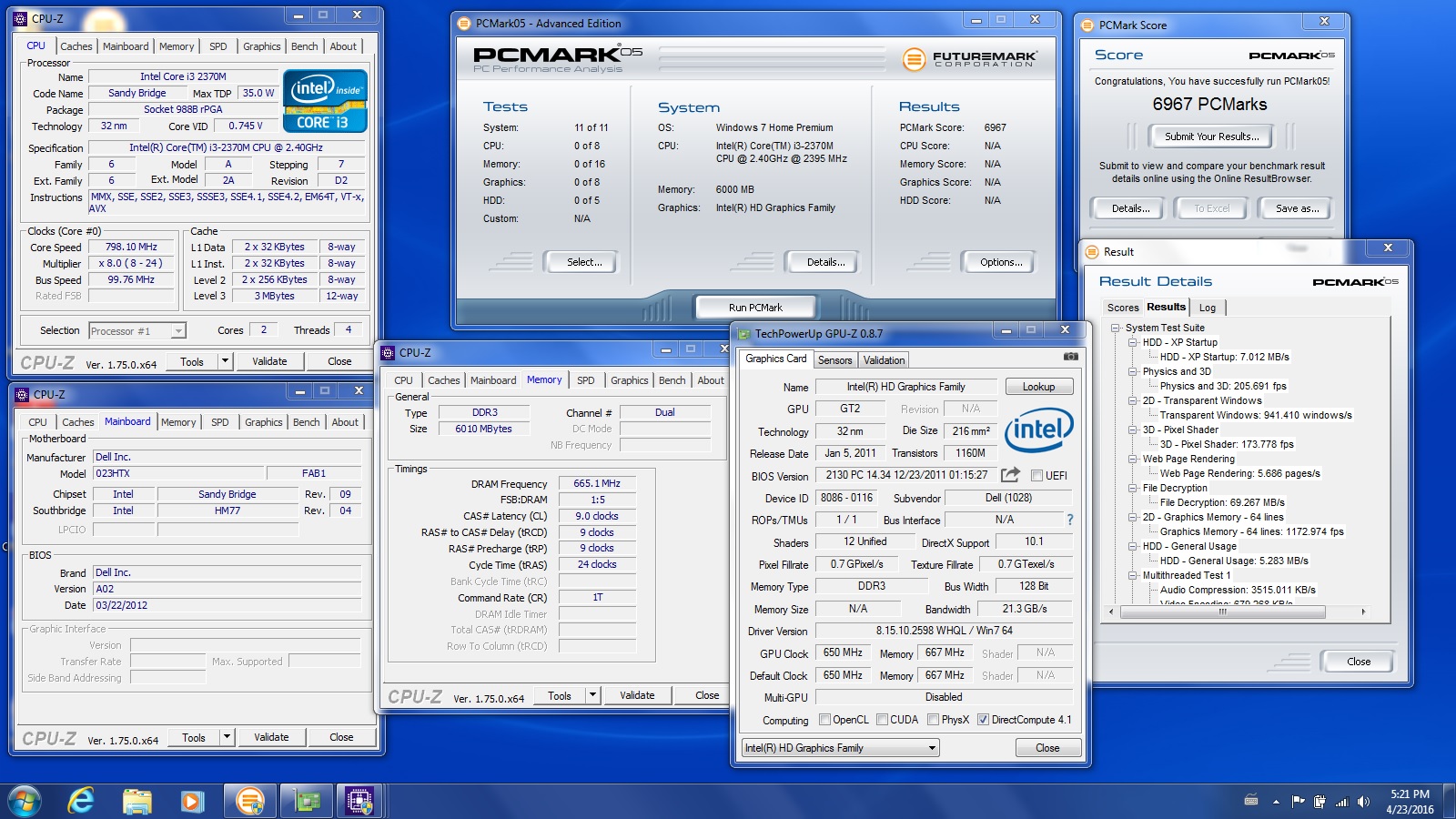Image resolution: width=1456 pixels, height=819 pixels.
Task: Open Tools dropdown arrow in CPU-Z Memory window
Action: [592, 695]
